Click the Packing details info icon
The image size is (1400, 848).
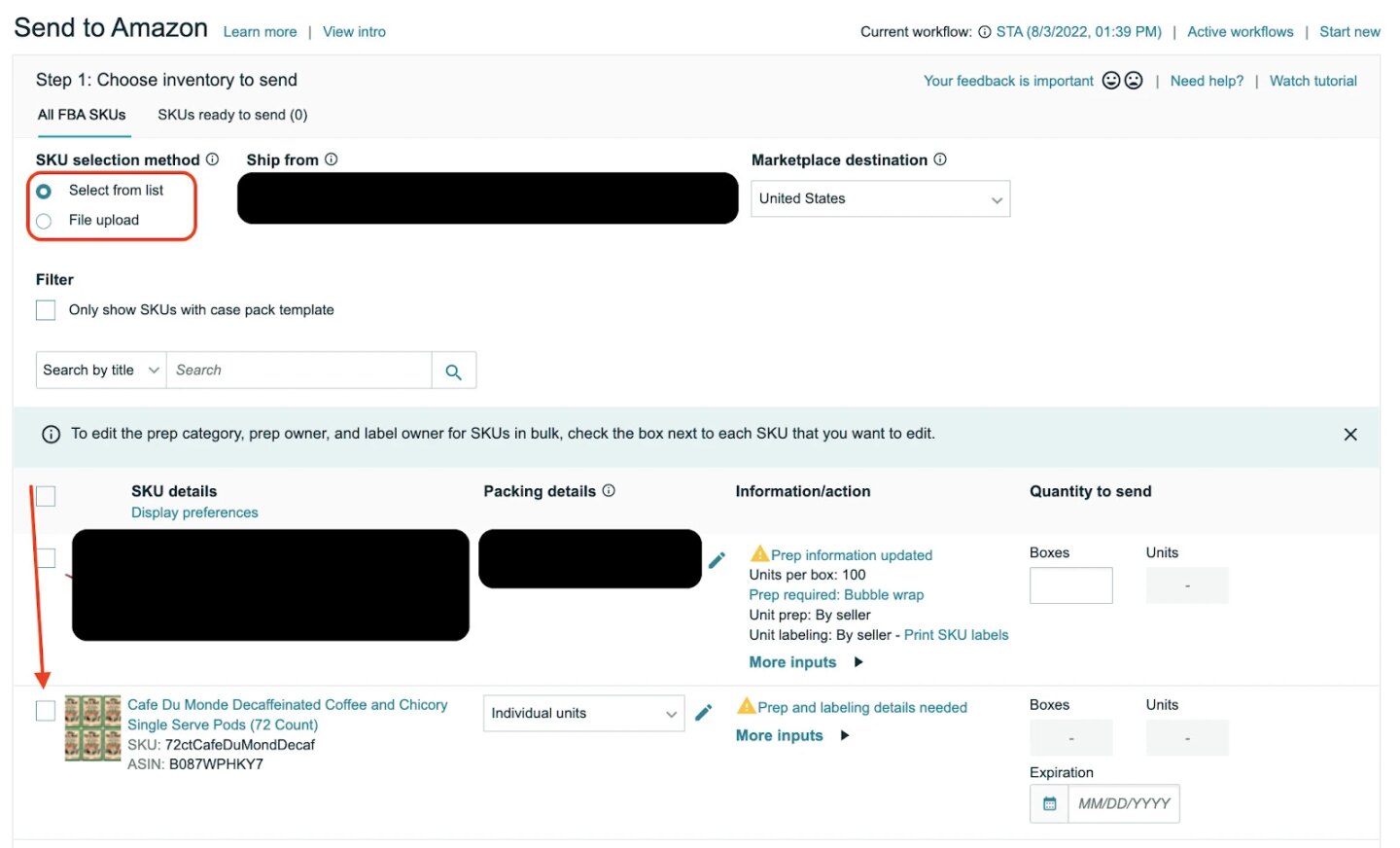[x=609, y=491]
